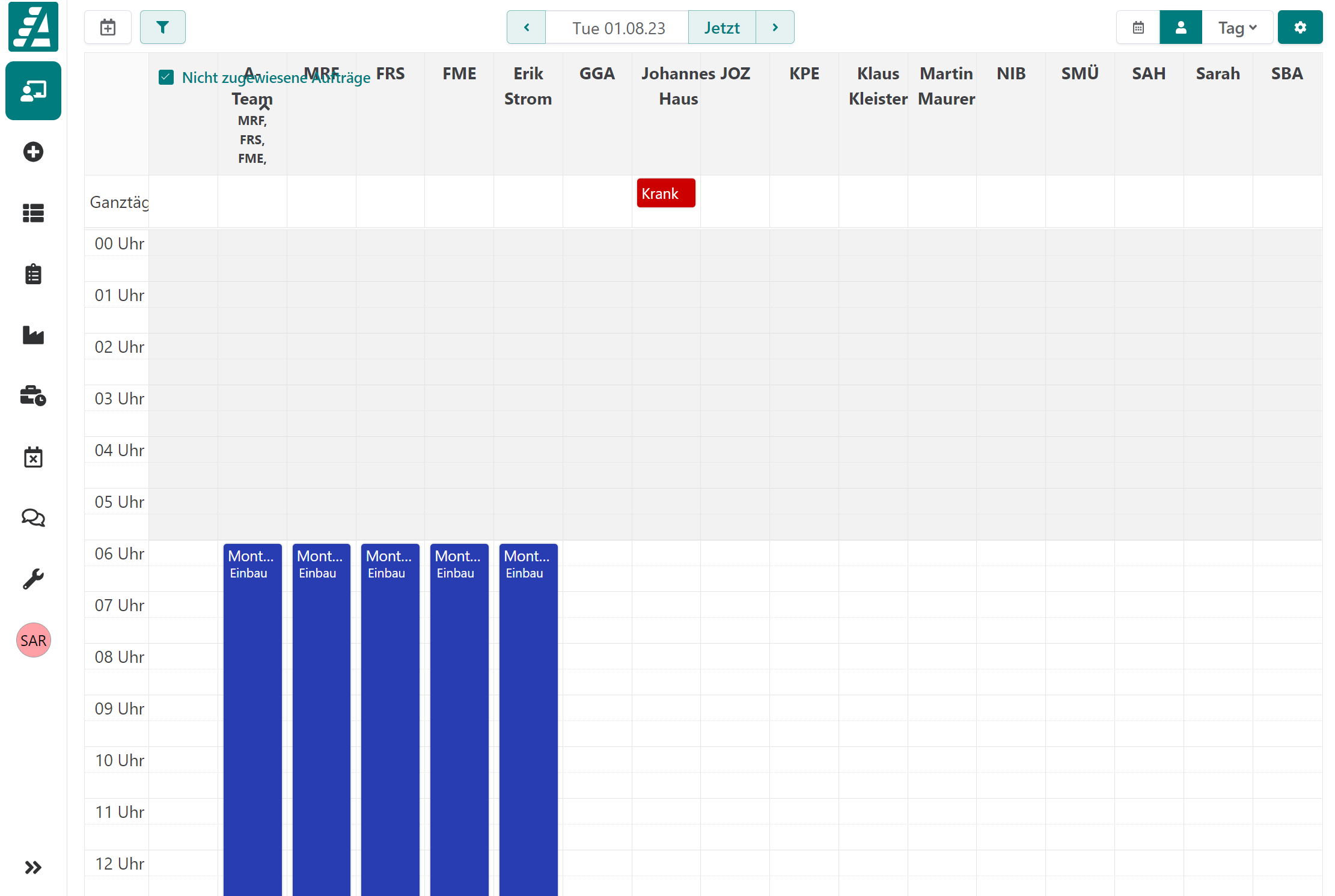Open the chat messages sidebar icon
1335x896 pixels.
tap(33, 517)
